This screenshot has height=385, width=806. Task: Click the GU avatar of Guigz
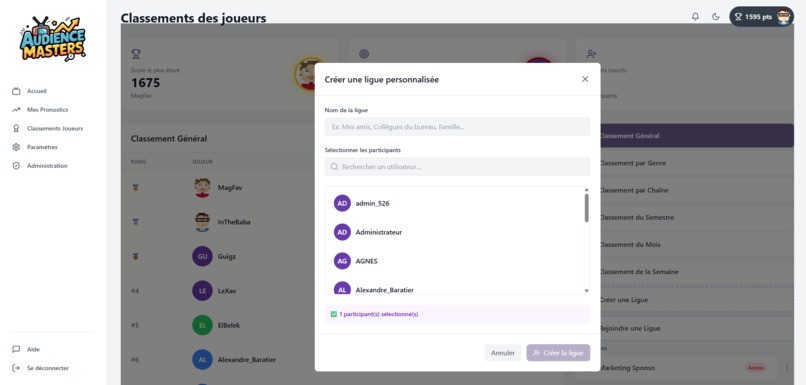[x=203, y=256]
